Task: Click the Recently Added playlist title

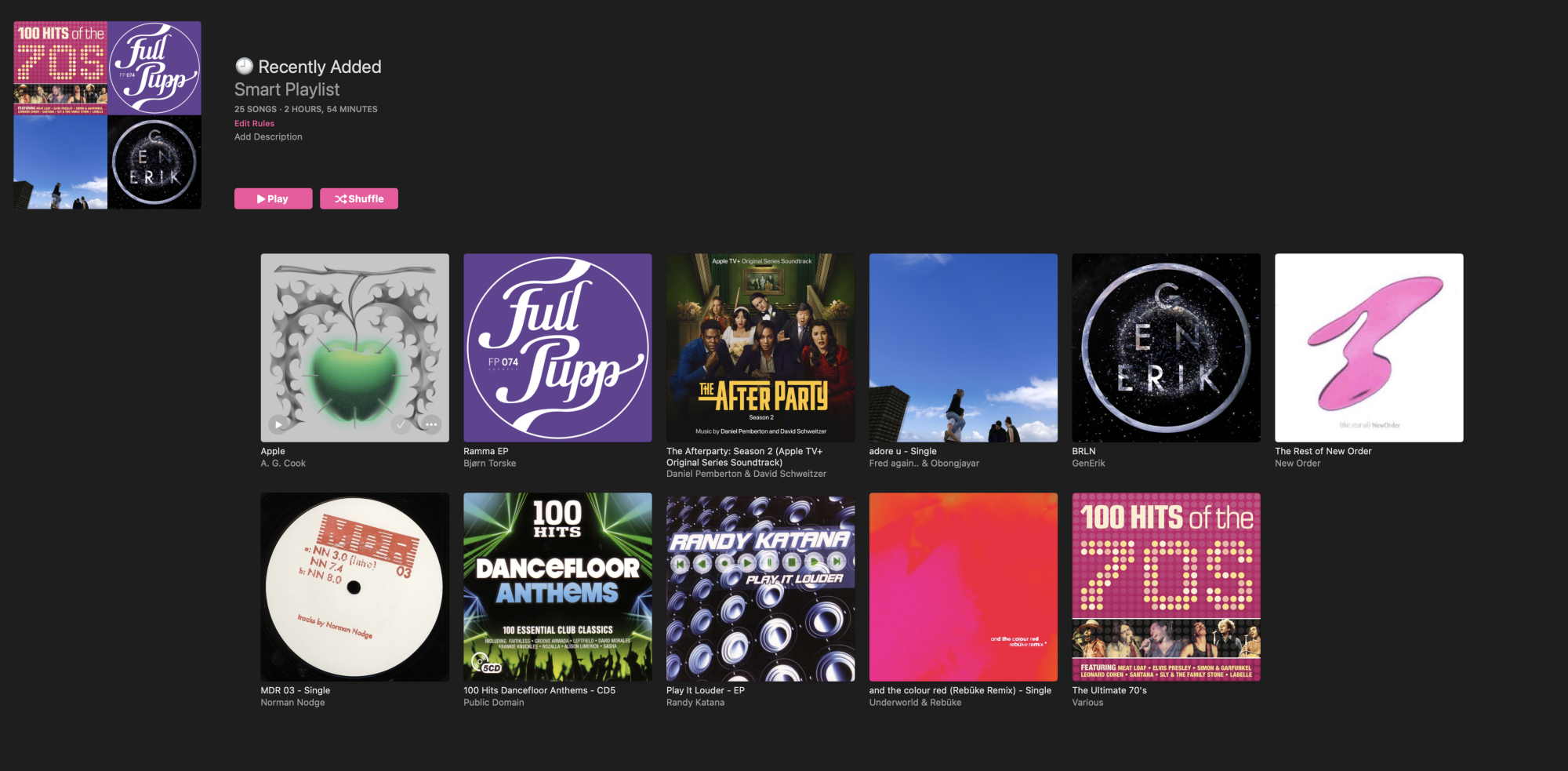Action: click(x=320, y=67)
